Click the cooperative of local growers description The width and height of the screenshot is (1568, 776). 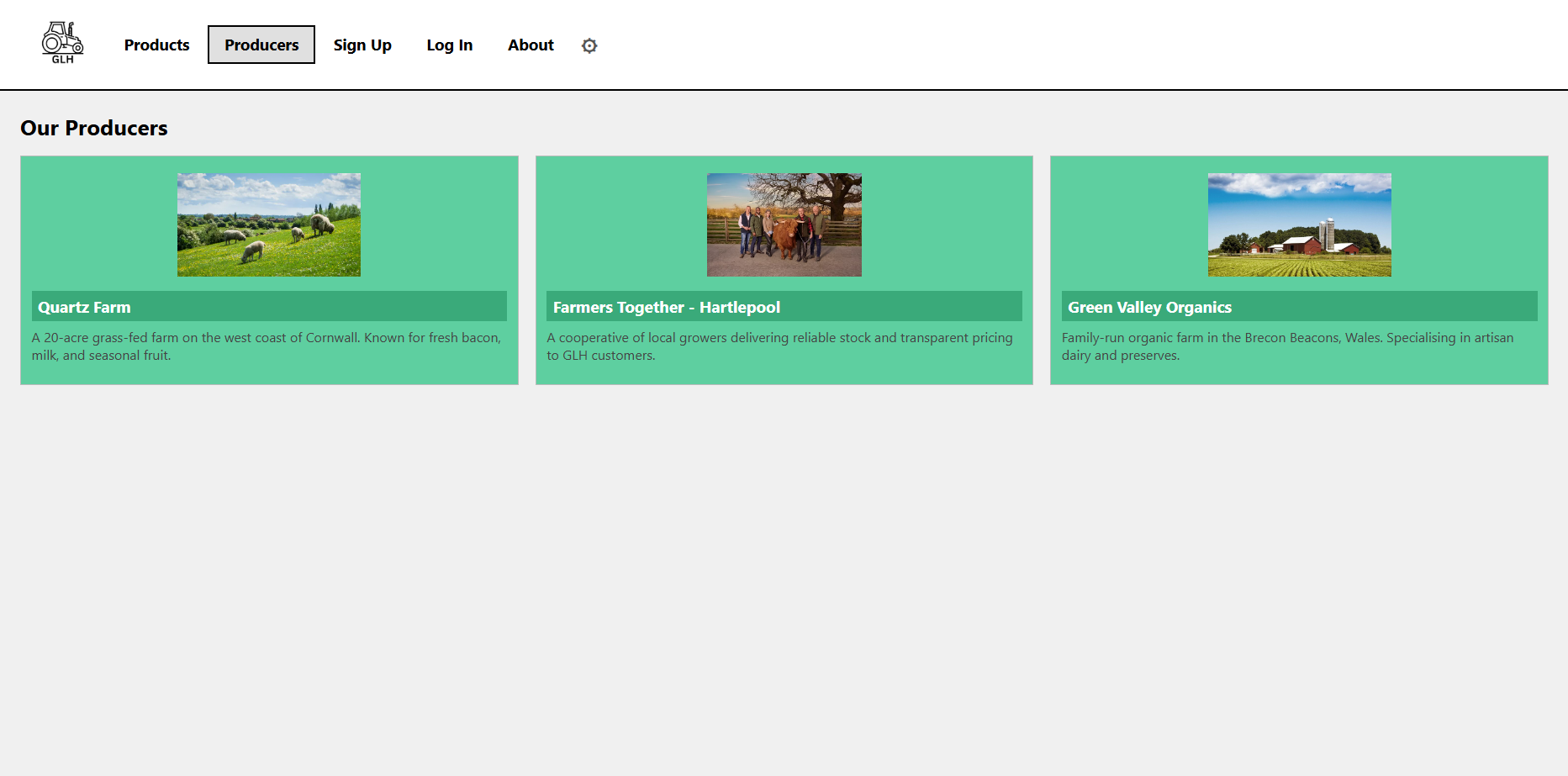(780, 346)
